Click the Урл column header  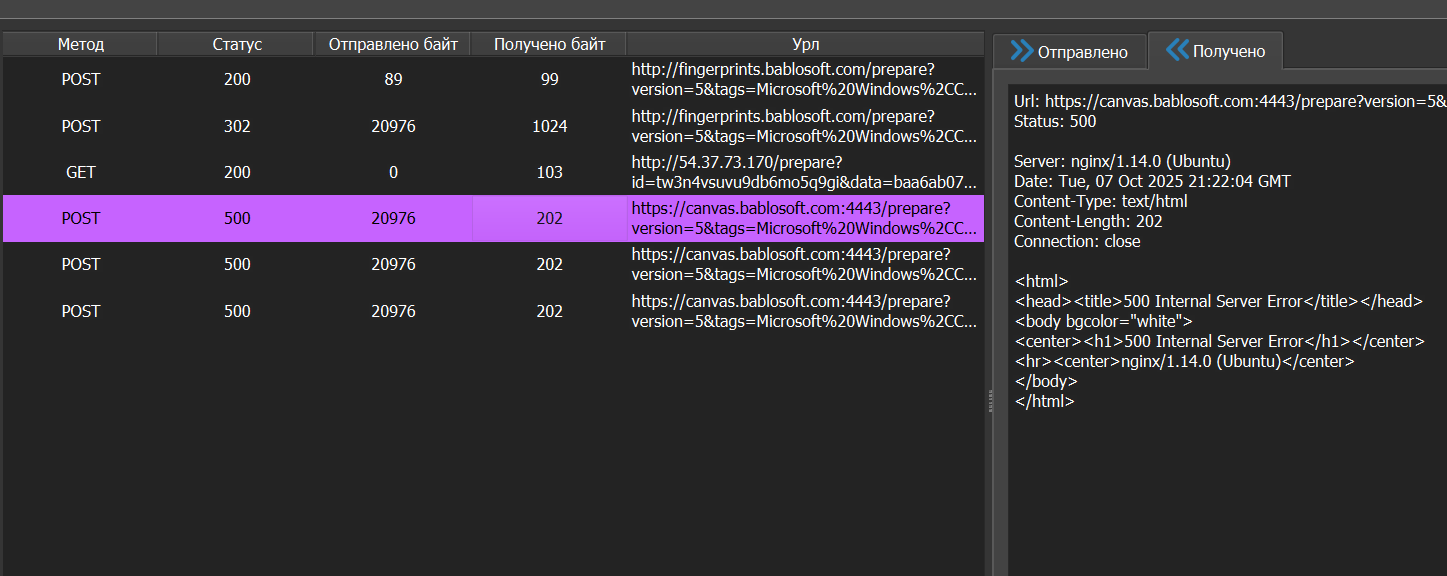pyautogui.click(x=805, y=44)
